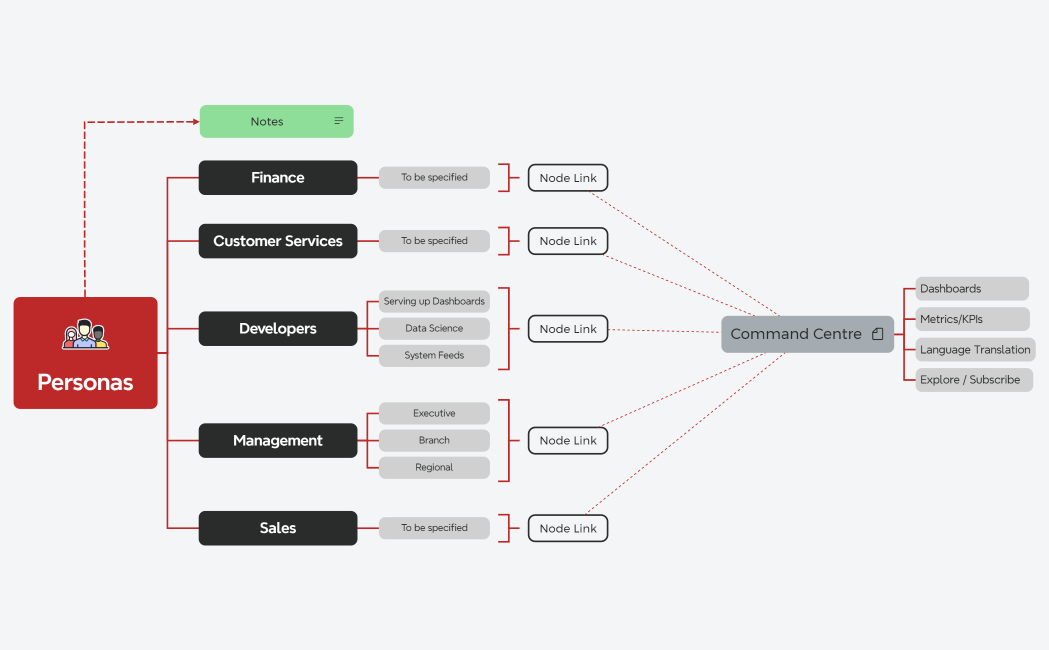Click the people icon above Personas

coord(85,335)
